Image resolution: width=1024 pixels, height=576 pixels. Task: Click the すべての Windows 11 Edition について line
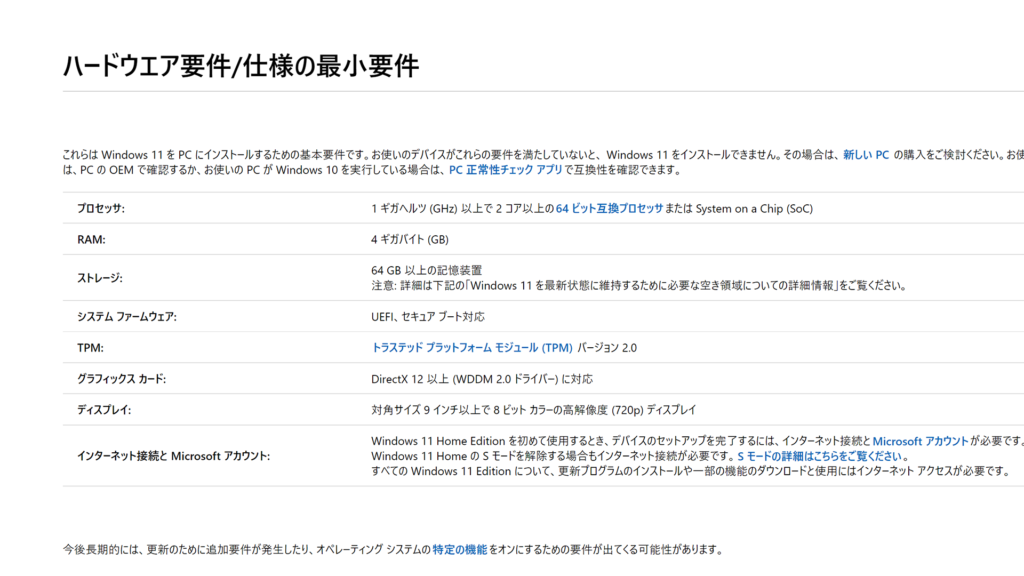tap(691, 471)
